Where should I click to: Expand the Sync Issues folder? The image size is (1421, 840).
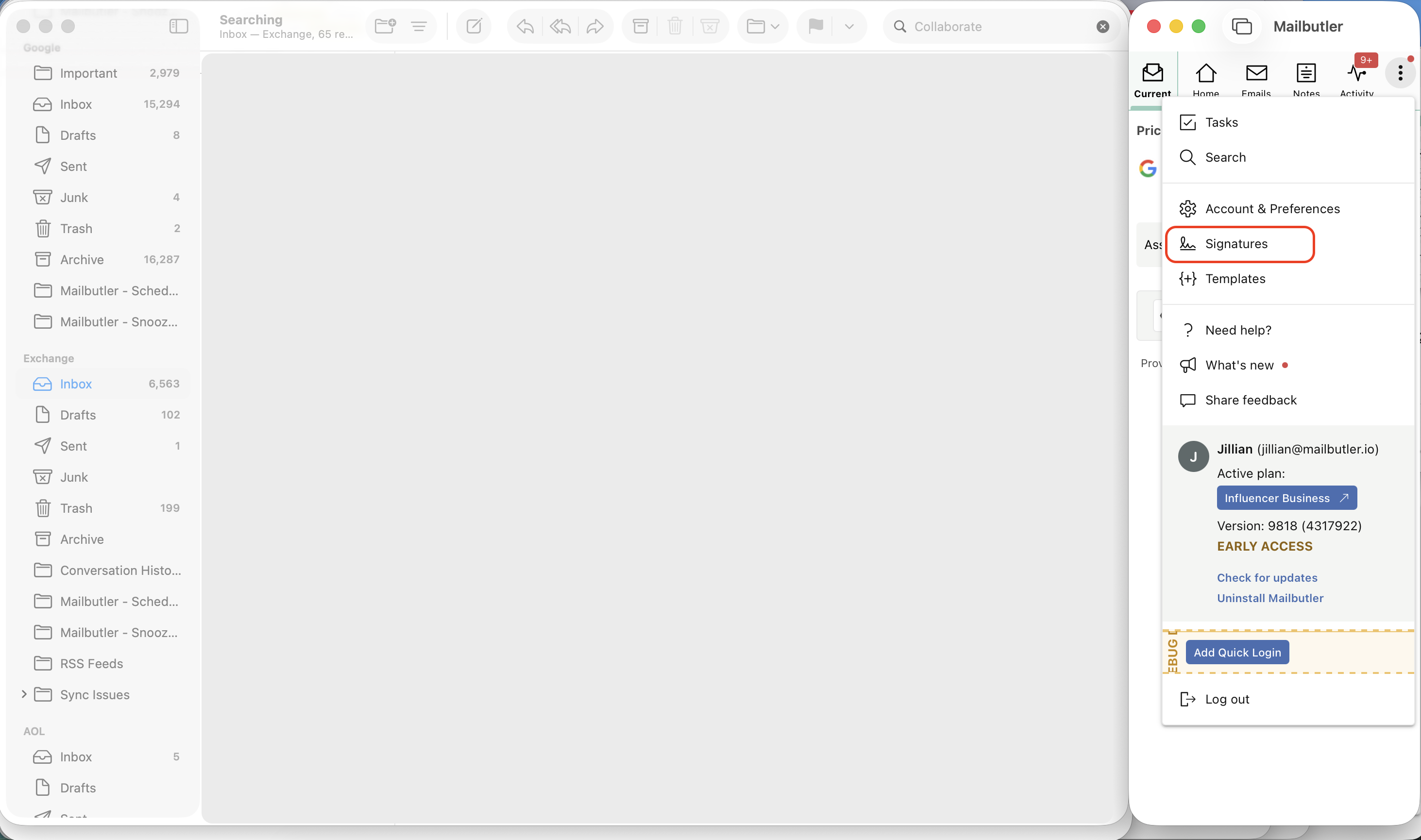click(x=24, y=694)
